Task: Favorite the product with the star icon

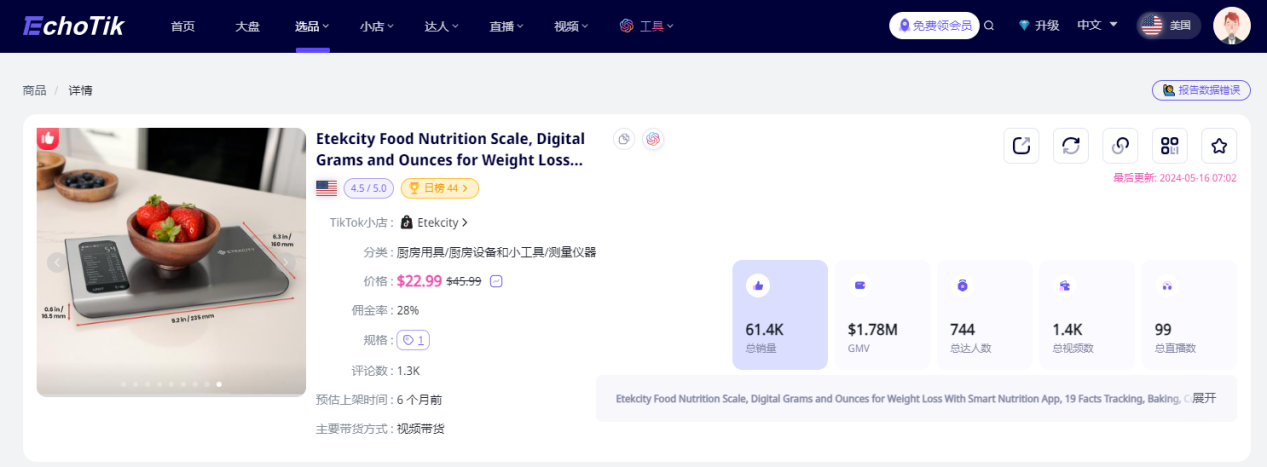Action: [x=1218, y=146]
